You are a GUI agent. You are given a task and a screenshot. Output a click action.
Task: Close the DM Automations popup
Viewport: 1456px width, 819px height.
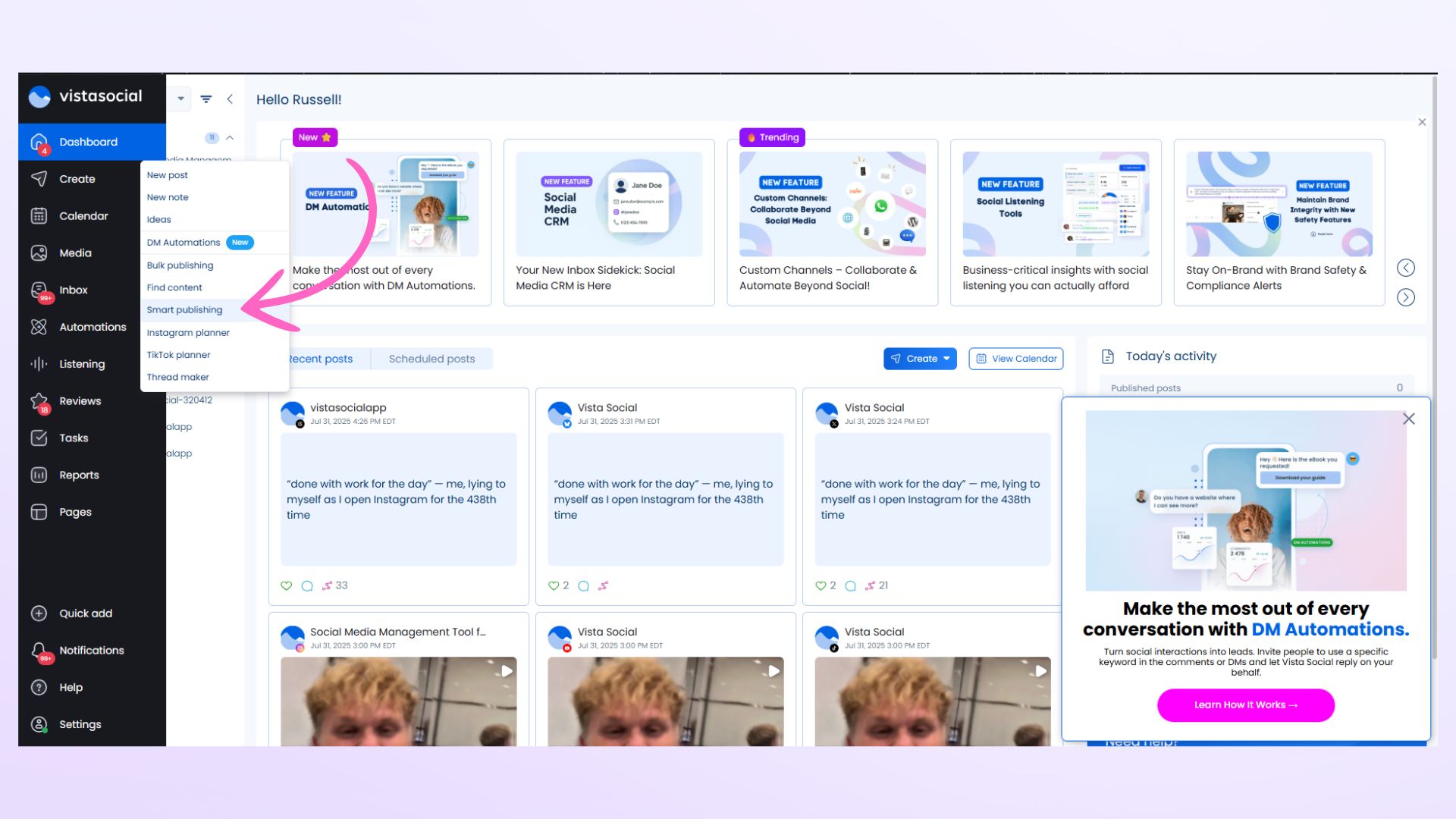click(x=1408, y=419)
